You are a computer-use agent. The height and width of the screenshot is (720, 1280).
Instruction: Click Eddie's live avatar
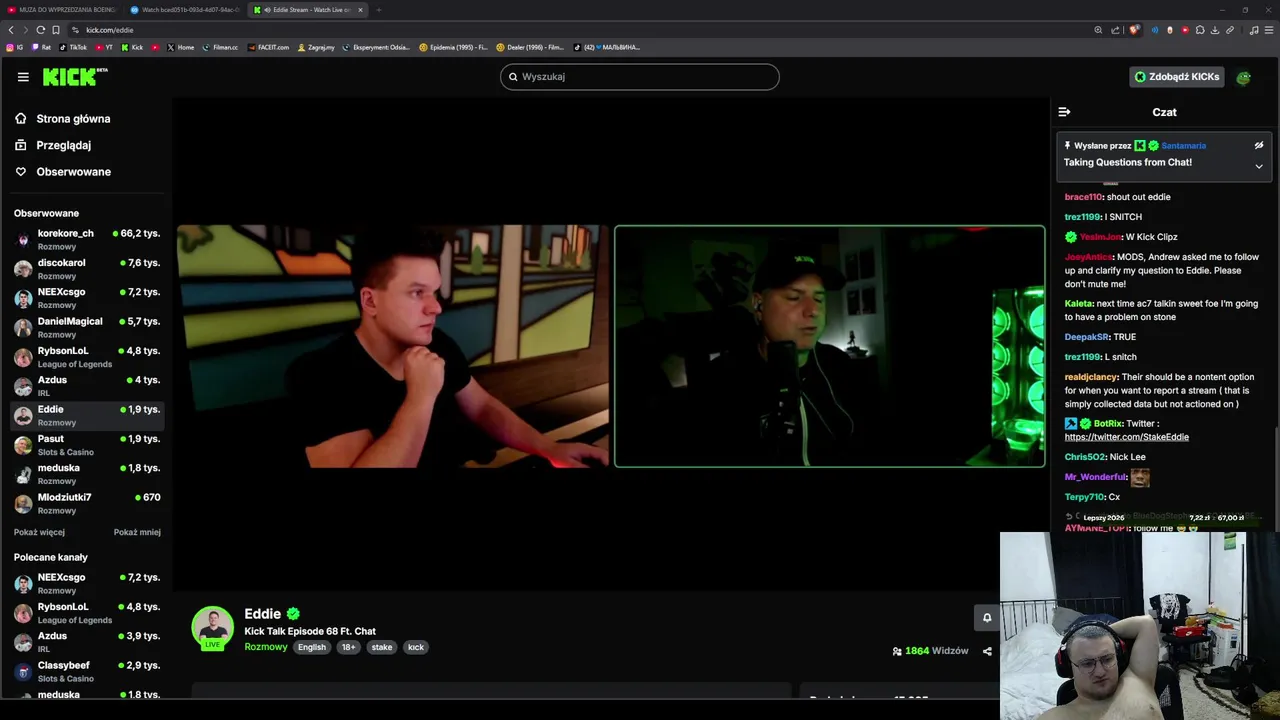coord(212,628)
